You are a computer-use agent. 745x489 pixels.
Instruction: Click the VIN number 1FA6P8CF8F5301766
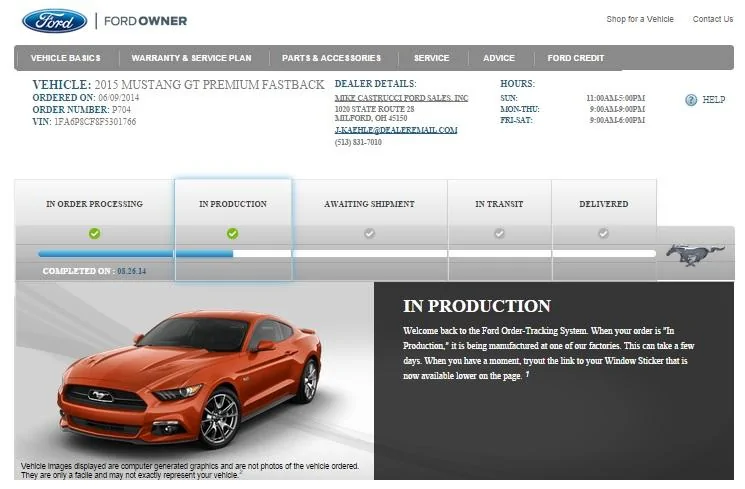click(95, 122)
